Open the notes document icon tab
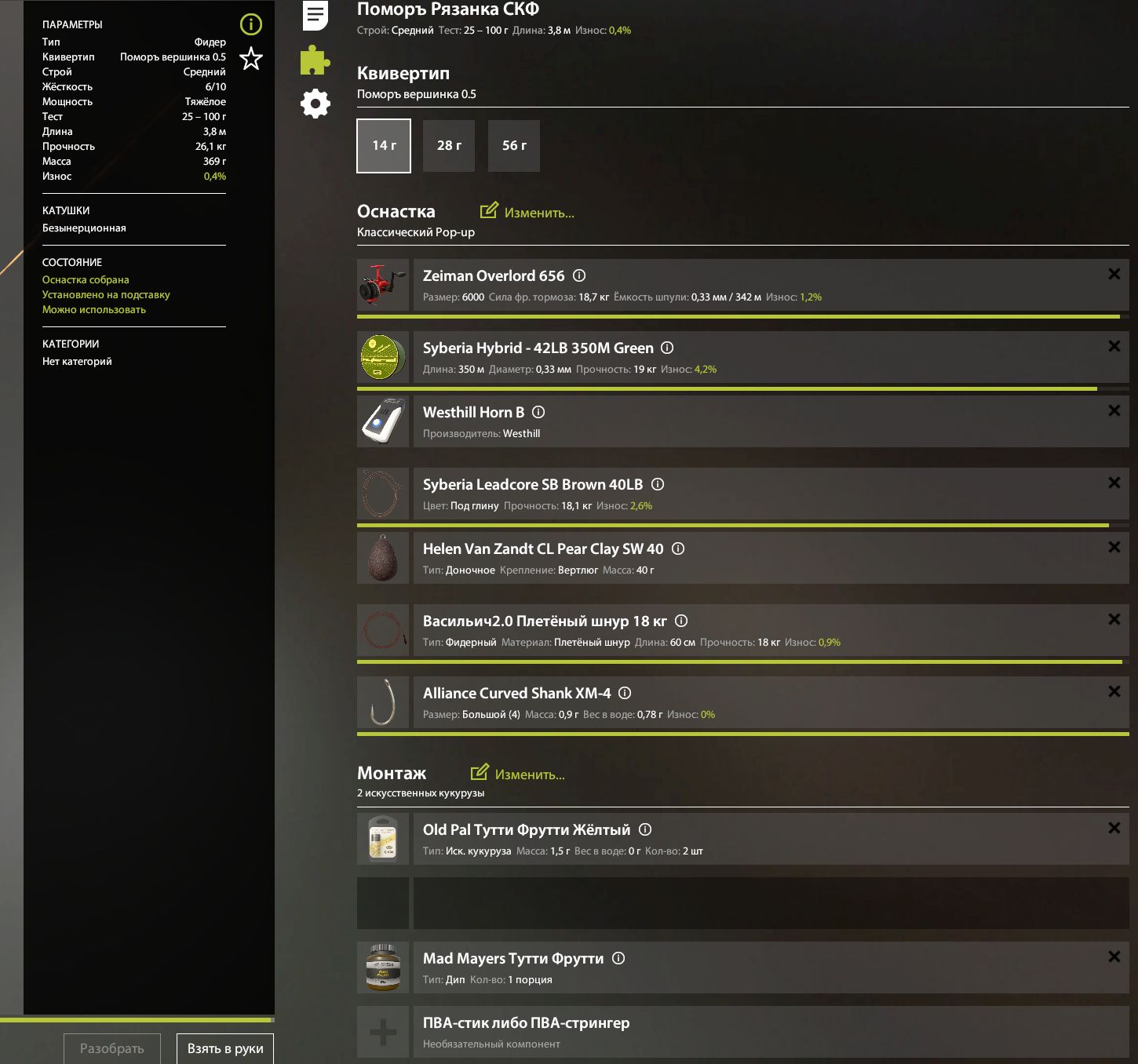 tap(316, 15)
